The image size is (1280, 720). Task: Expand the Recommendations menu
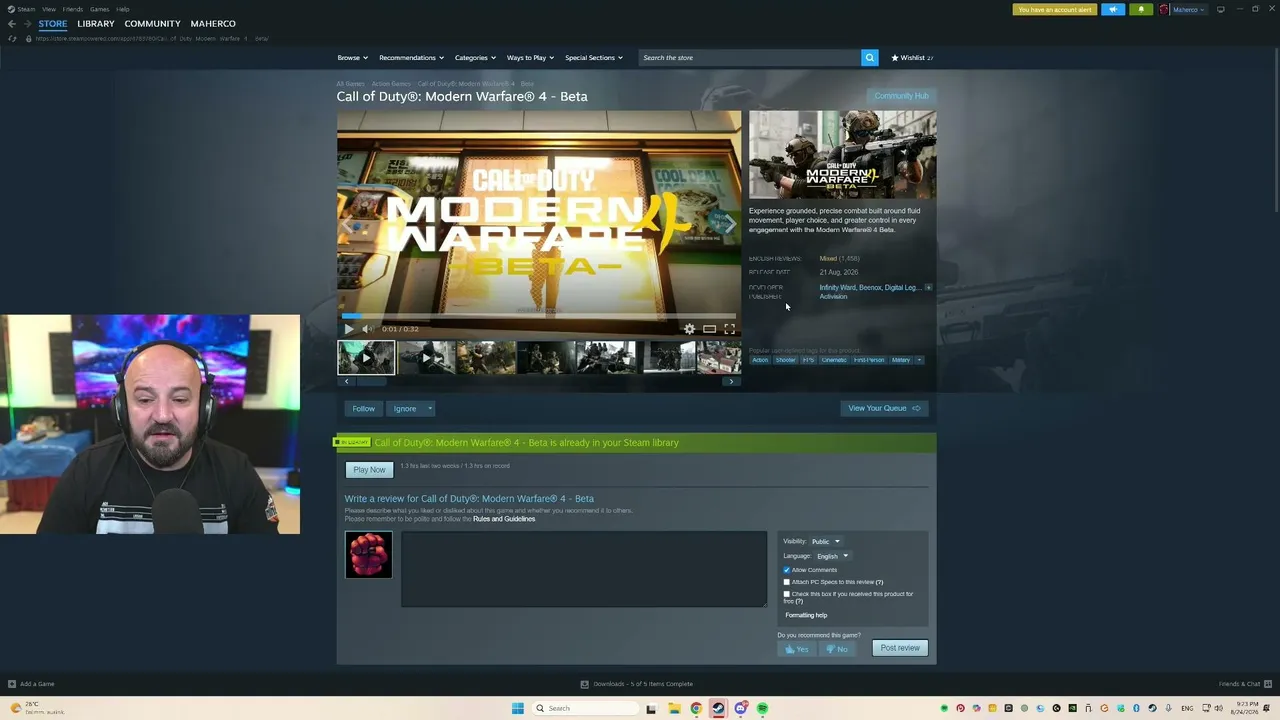pyautogui.click(x=411, y=58)
